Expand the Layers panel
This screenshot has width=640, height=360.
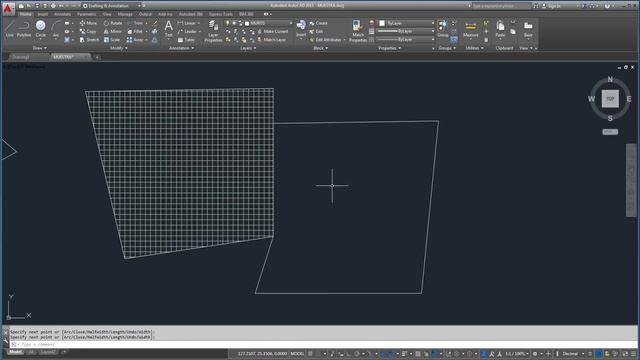[248, 48]
